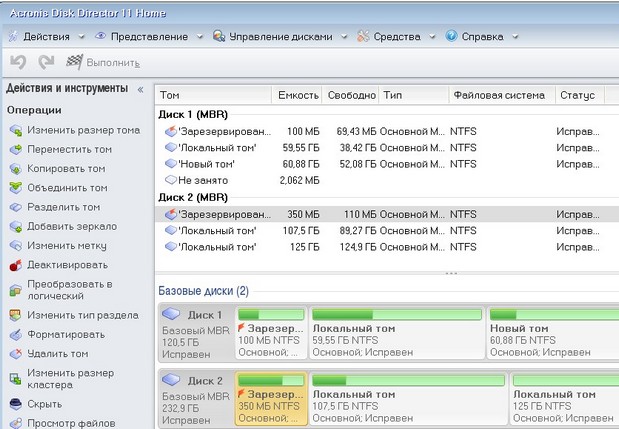
Task: Open the Управление дисками menu
Action: 281,37
